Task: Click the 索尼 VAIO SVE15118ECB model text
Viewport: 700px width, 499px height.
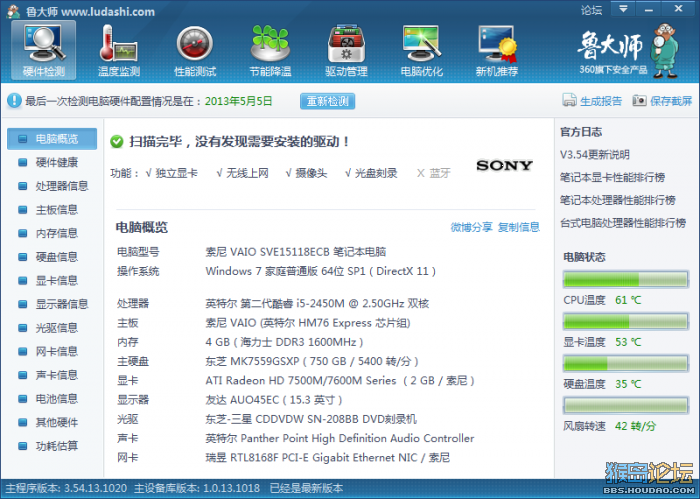Action: click(x=296, y=252)
